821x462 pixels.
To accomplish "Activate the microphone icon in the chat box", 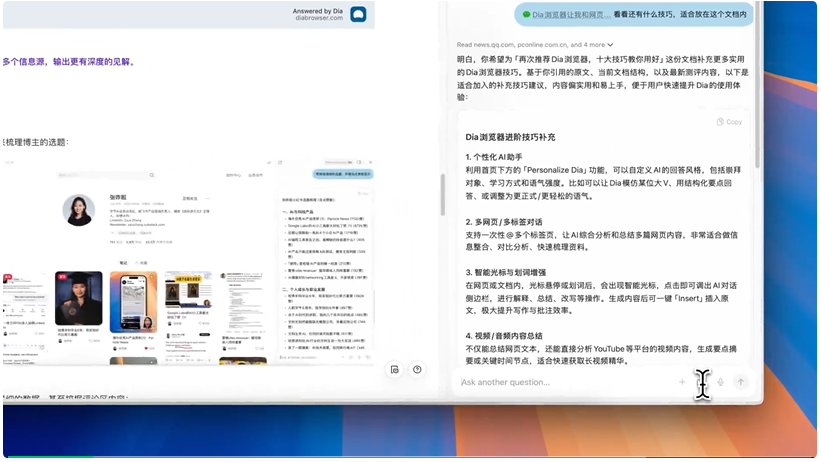I will point(720,382).
